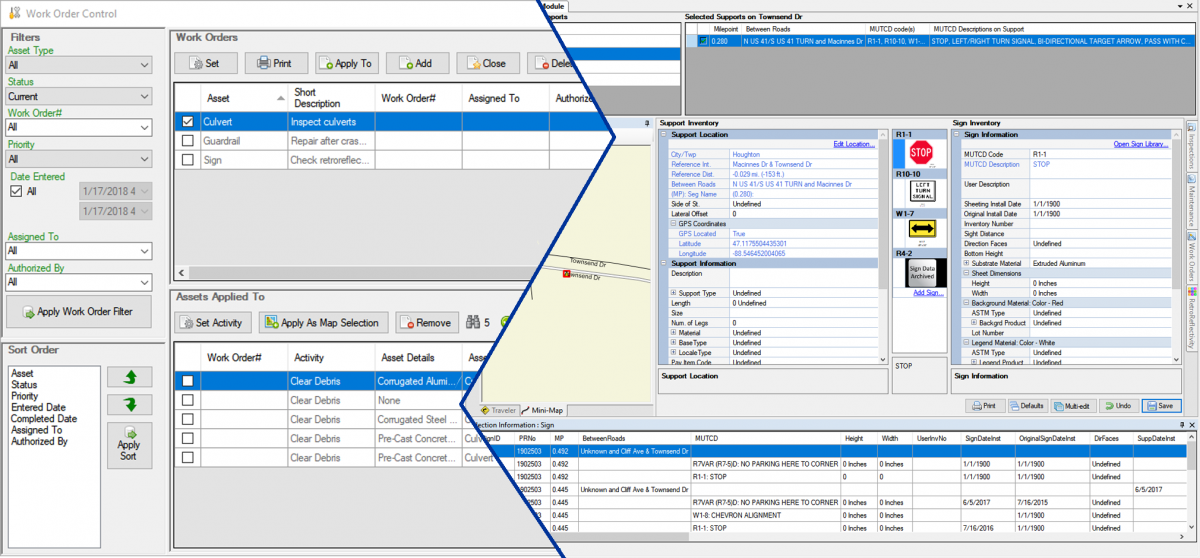Image resolution: width=1200 pixels, height=558 pixels.
Task: Move sort item down with green arrow
Action: [x=130, y=404]
